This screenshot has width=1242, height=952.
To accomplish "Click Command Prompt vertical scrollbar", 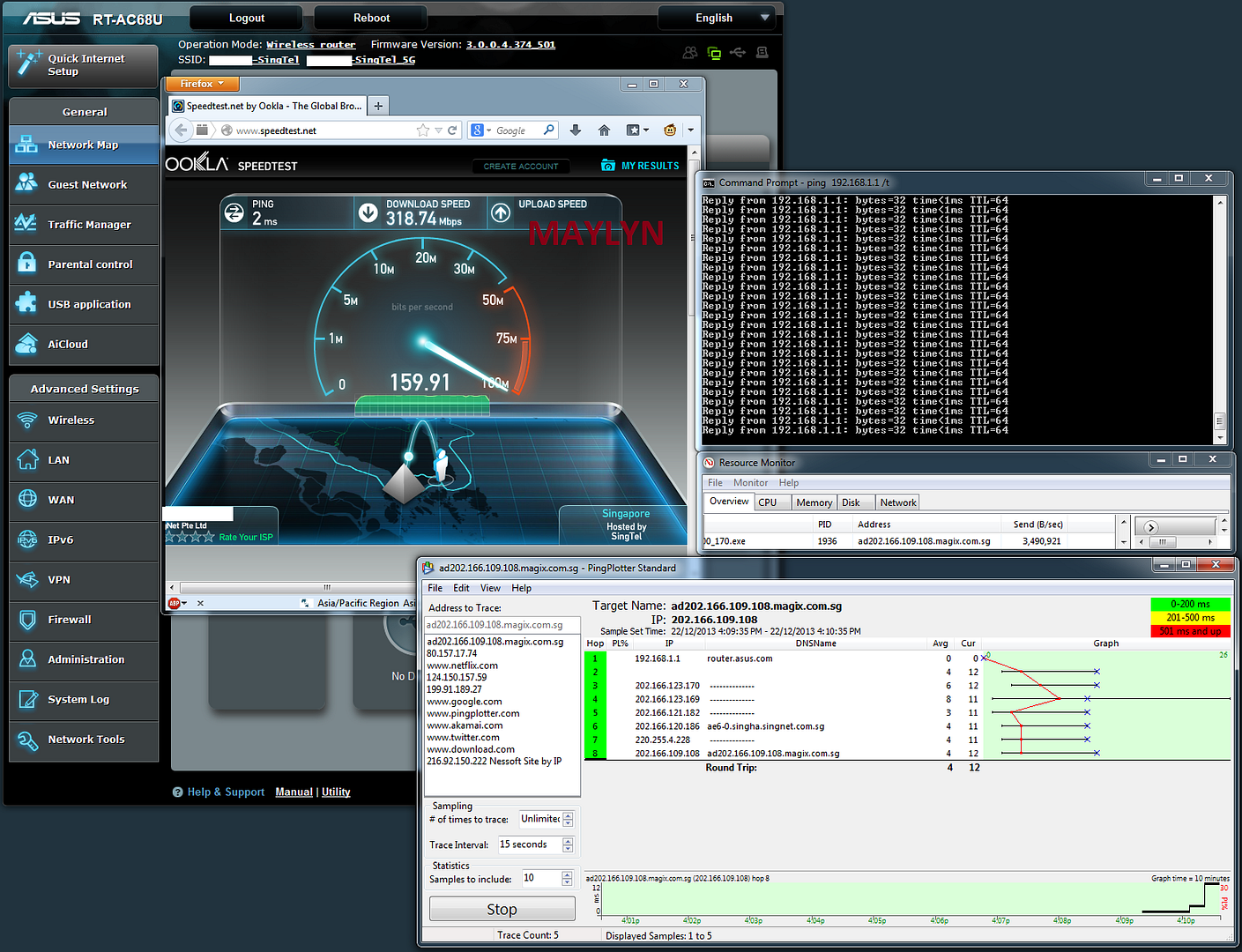I will pos(1220,319).
